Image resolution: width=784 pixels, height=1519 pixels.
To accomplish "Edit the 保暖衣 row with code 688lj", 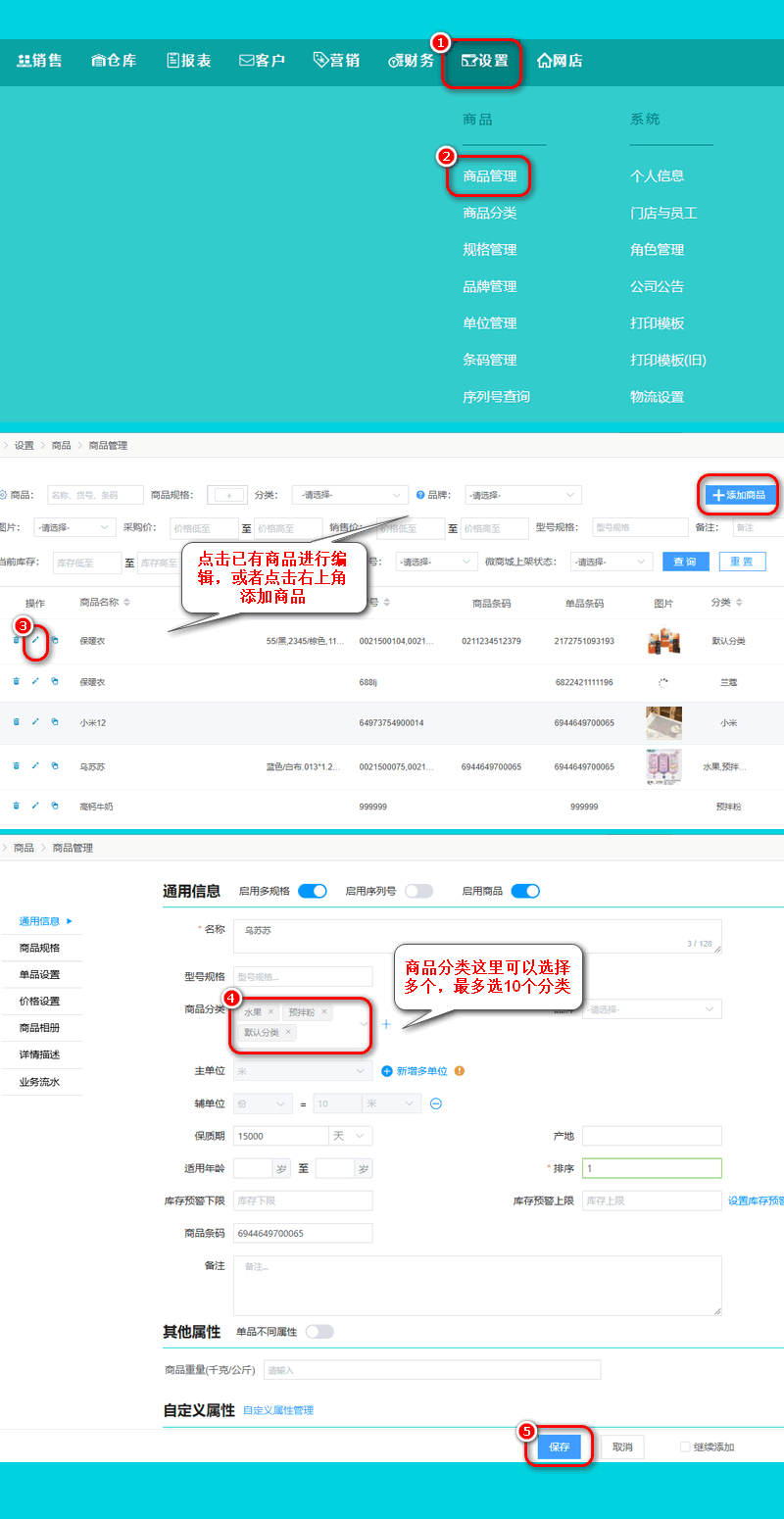I will (x=35, y=681).
